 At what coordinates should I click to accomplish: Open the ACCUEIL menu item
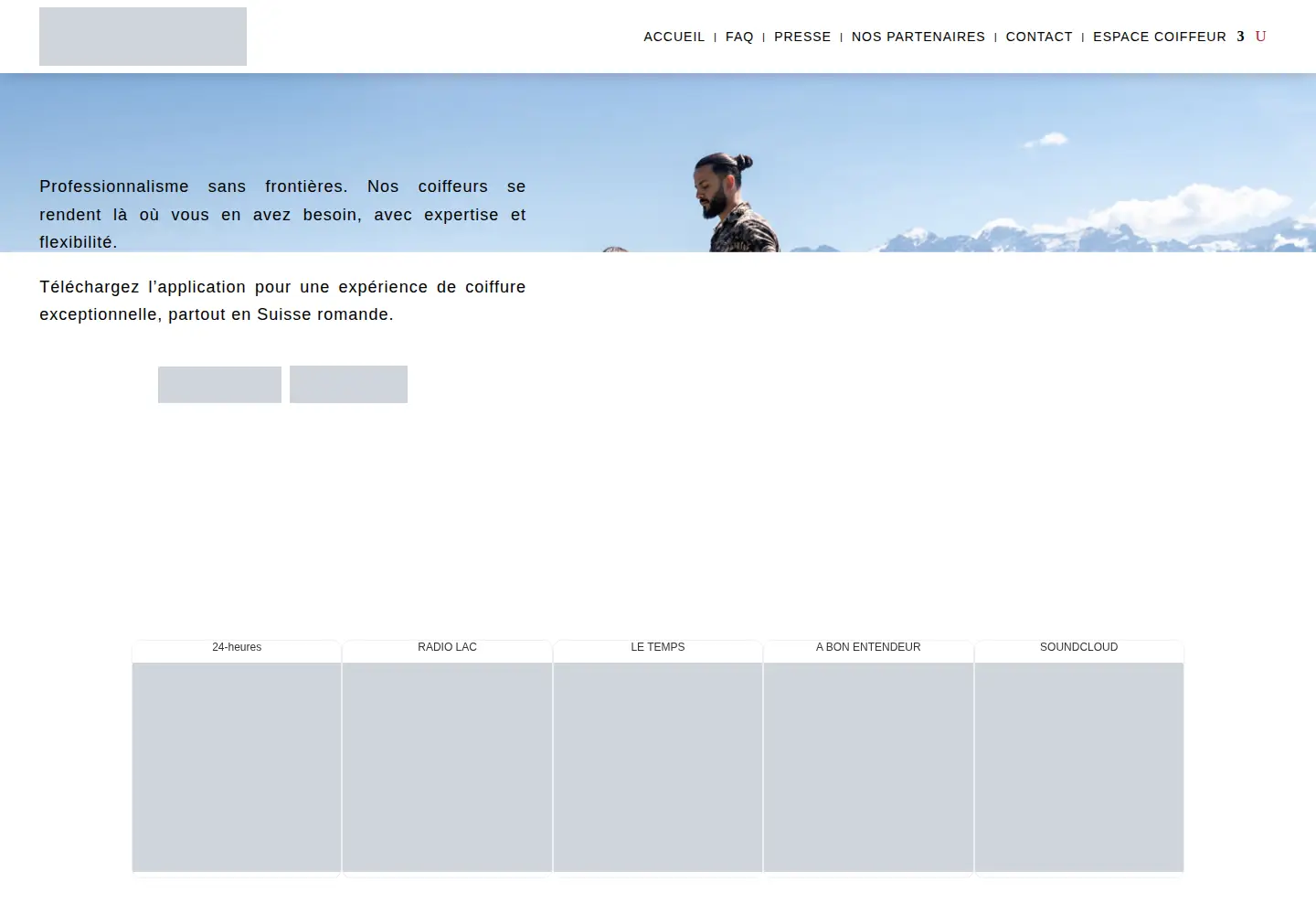pos(674,37)
